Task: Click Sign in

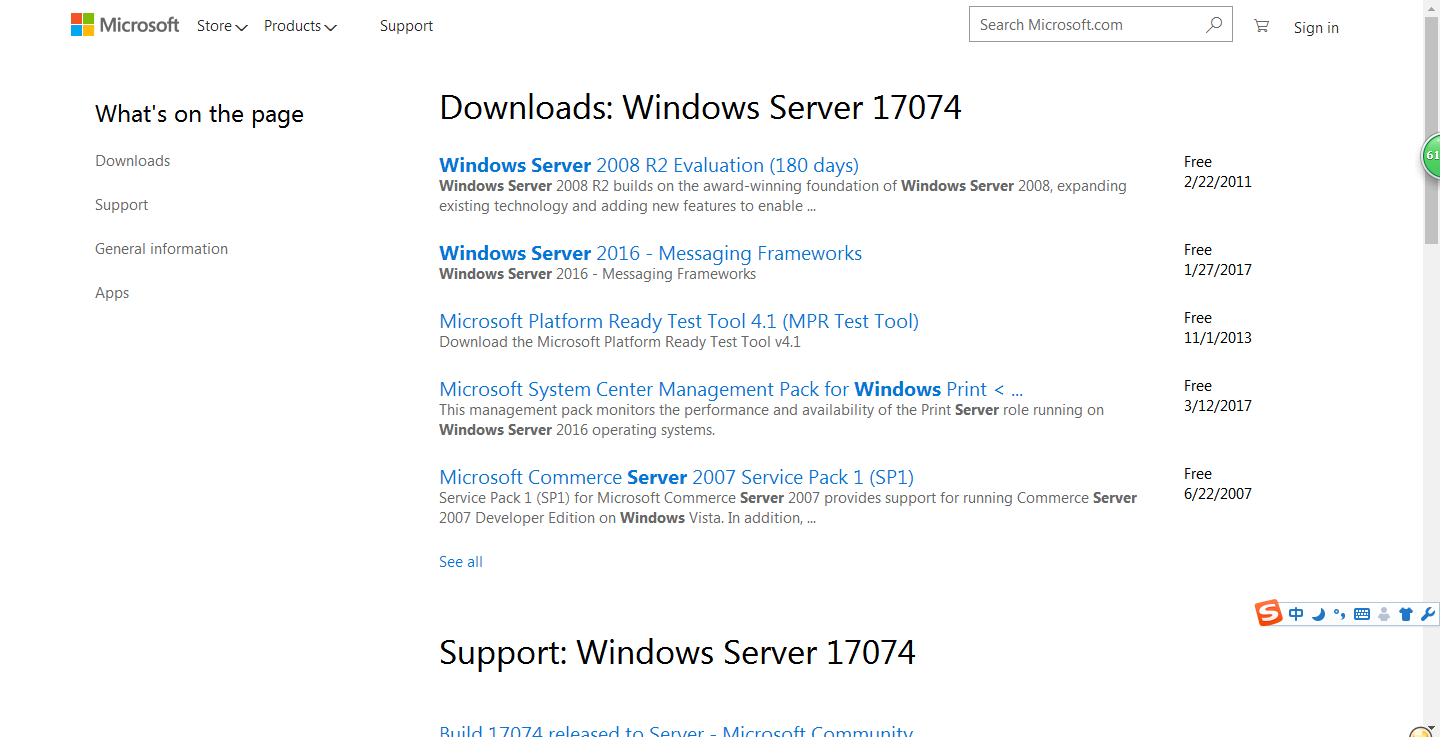Action: 1315,28
